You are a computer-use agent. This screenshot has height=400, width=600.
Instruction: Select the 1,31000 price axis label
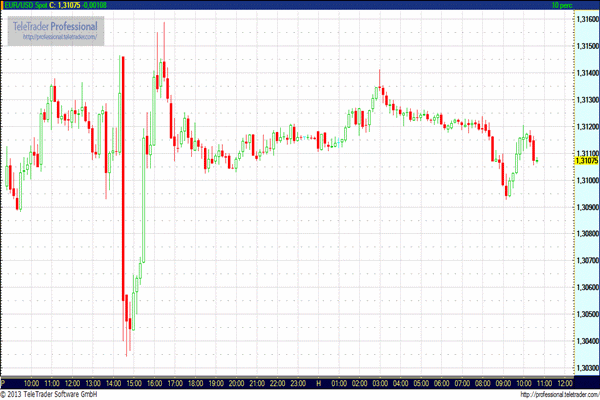[587, 180]
